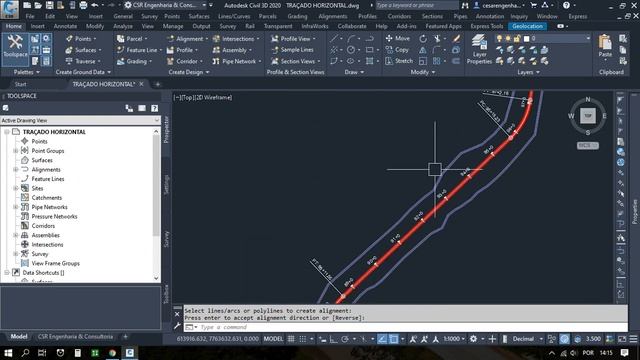Open Active Drawing View dropdown
Viewport: 640px width, 360px height.
pos(80,120)
